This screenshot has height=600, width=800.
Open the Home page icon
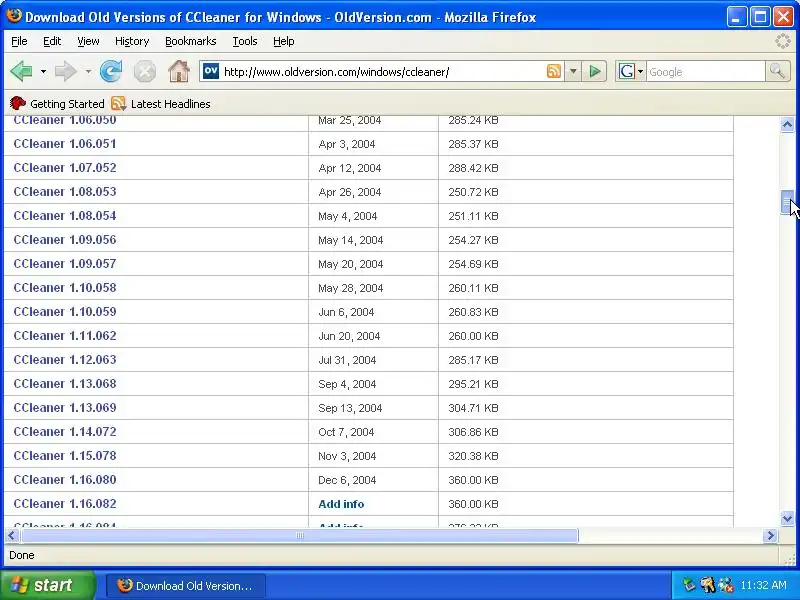179,71
